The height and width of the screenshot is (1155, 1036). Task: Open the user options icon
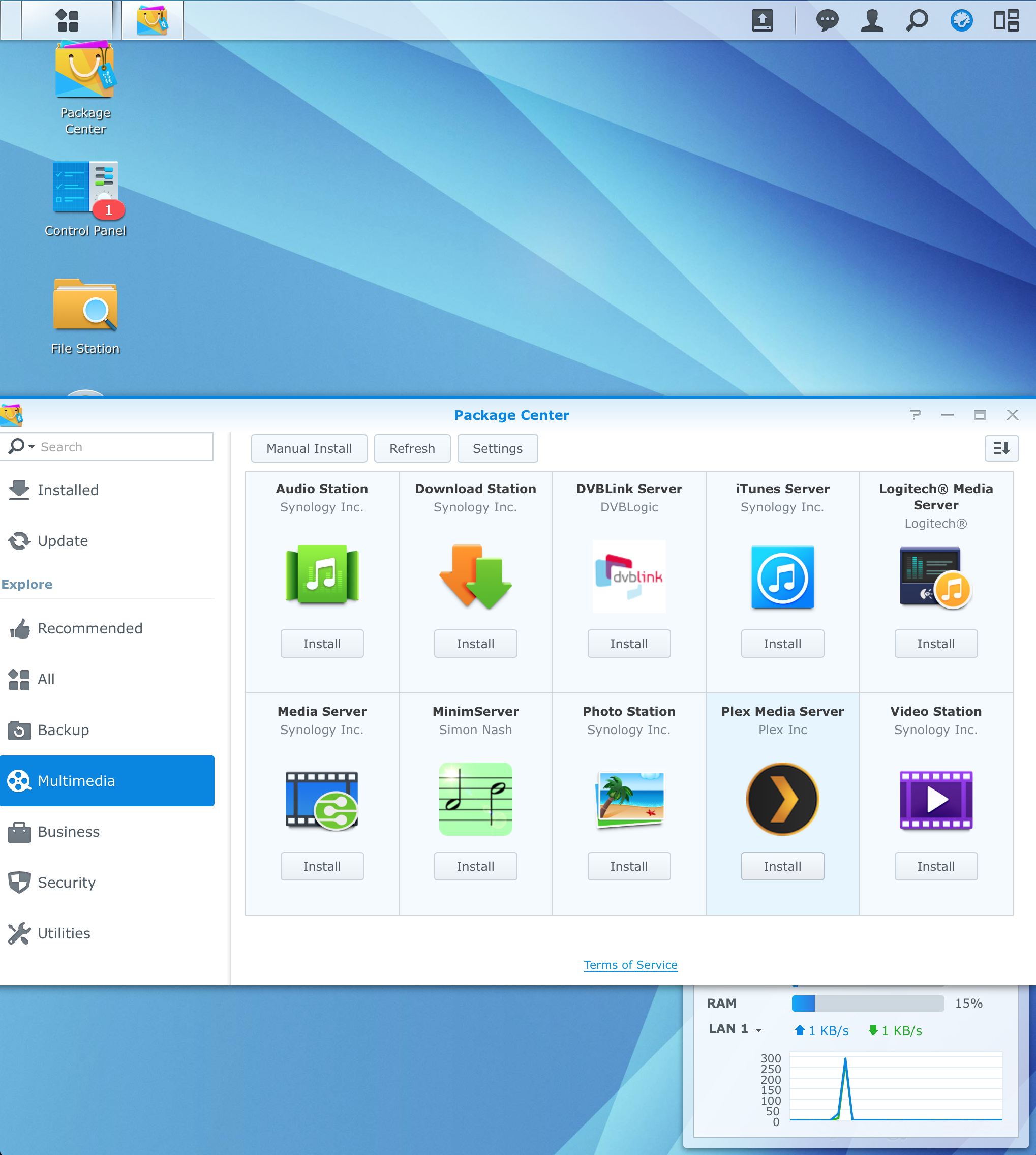[x=871, y=20]
